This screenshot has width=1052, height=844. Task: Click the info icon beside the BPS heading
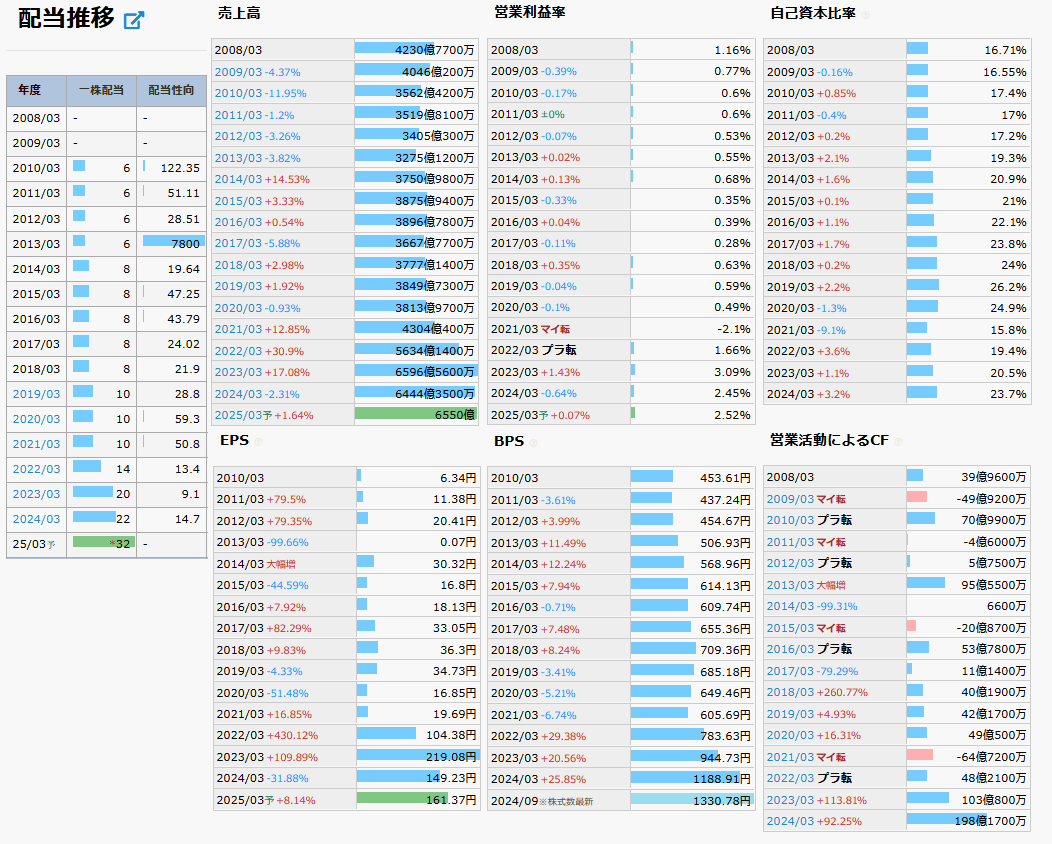pyautogui.click(x=533, y=442)
